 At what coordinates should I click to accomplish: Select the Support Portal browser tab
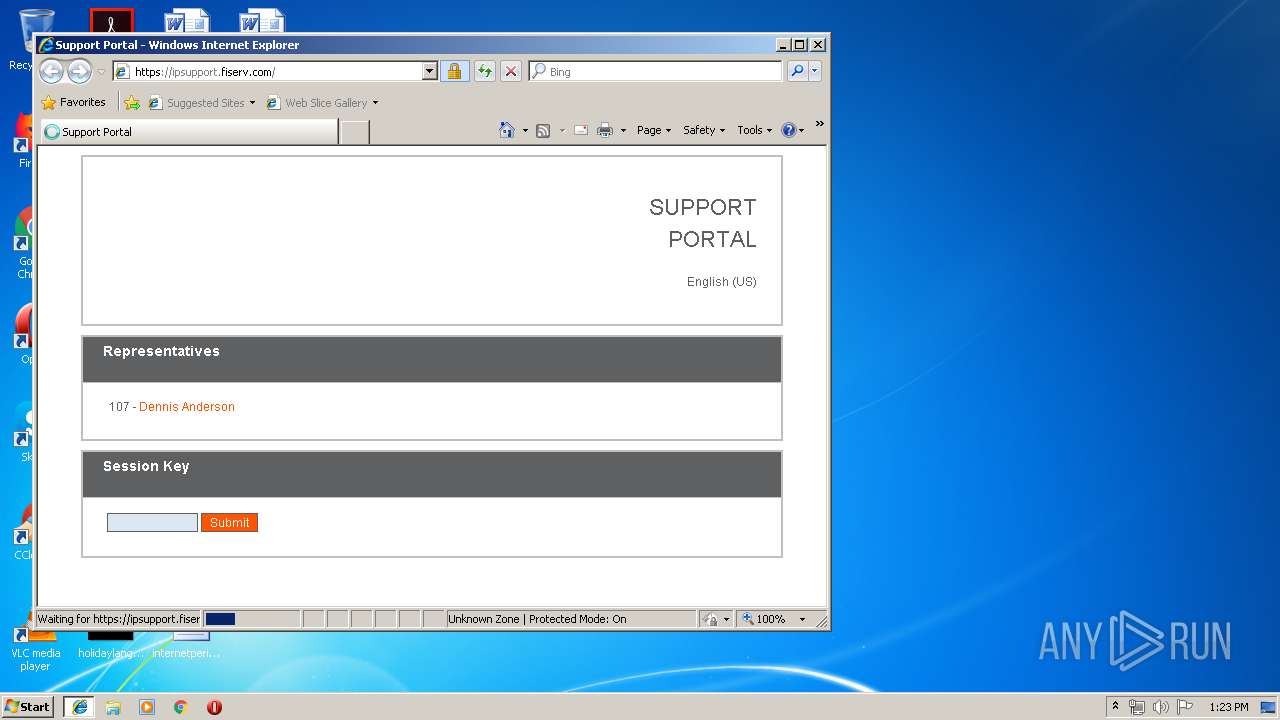189,132
